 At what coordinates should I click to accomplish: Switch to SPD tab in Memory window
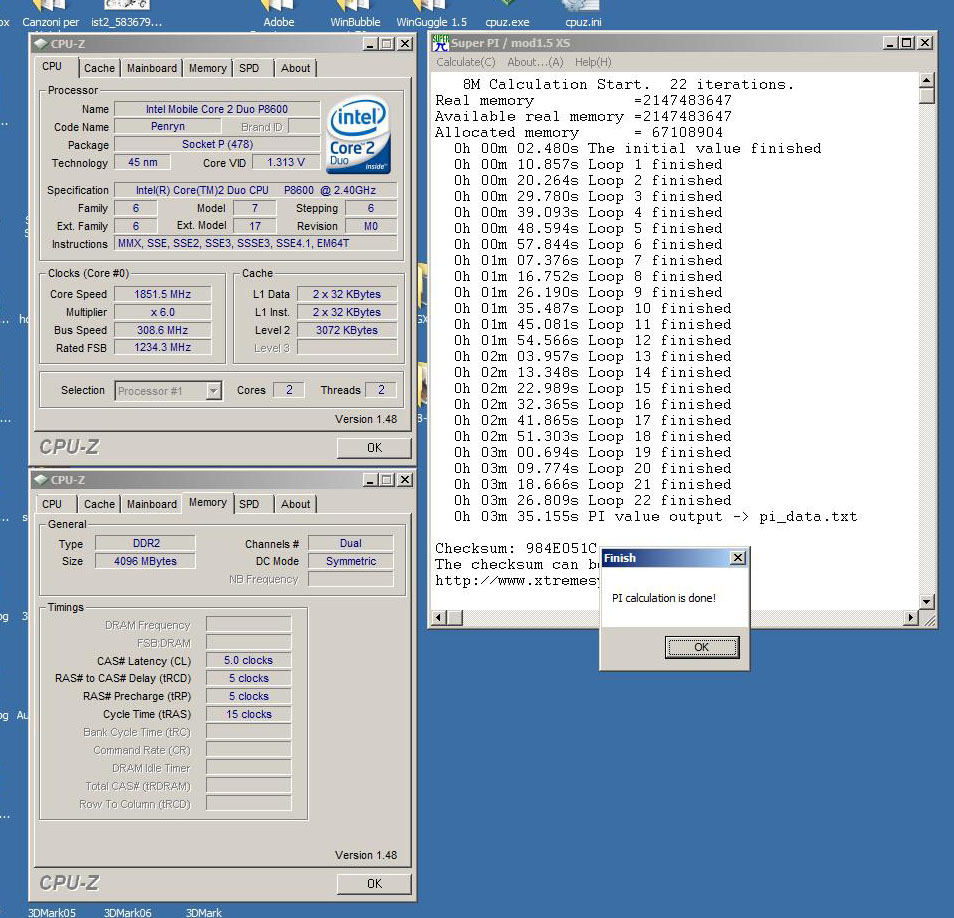[x=249, y=504]
